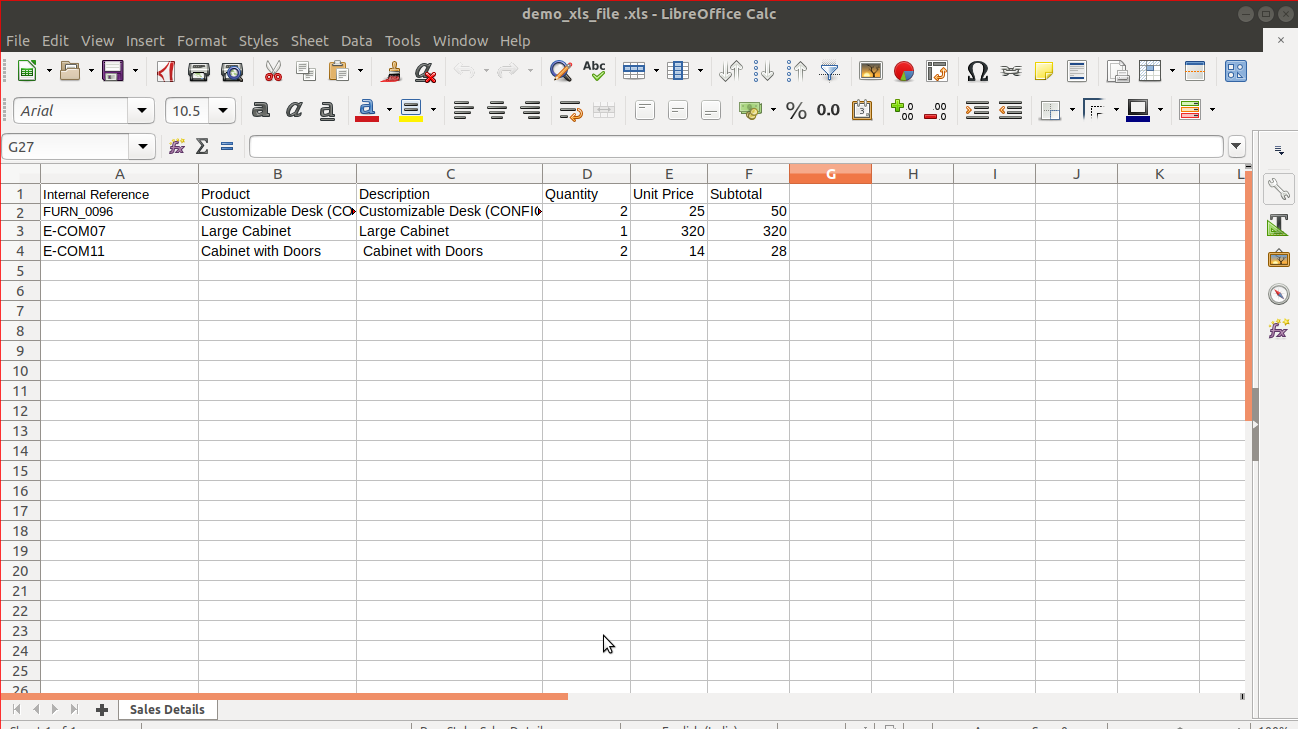Sort ascending icon
The width and height of the screenshot is (1298, 729).
click(x=764, y=71)
